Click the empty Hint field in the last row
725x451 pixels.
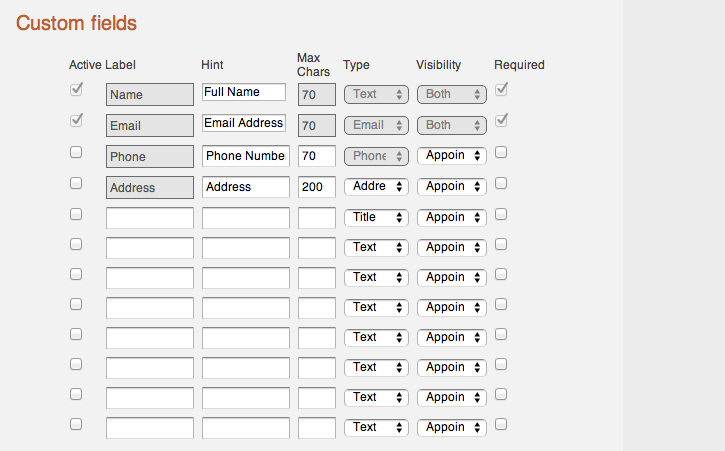246,428
